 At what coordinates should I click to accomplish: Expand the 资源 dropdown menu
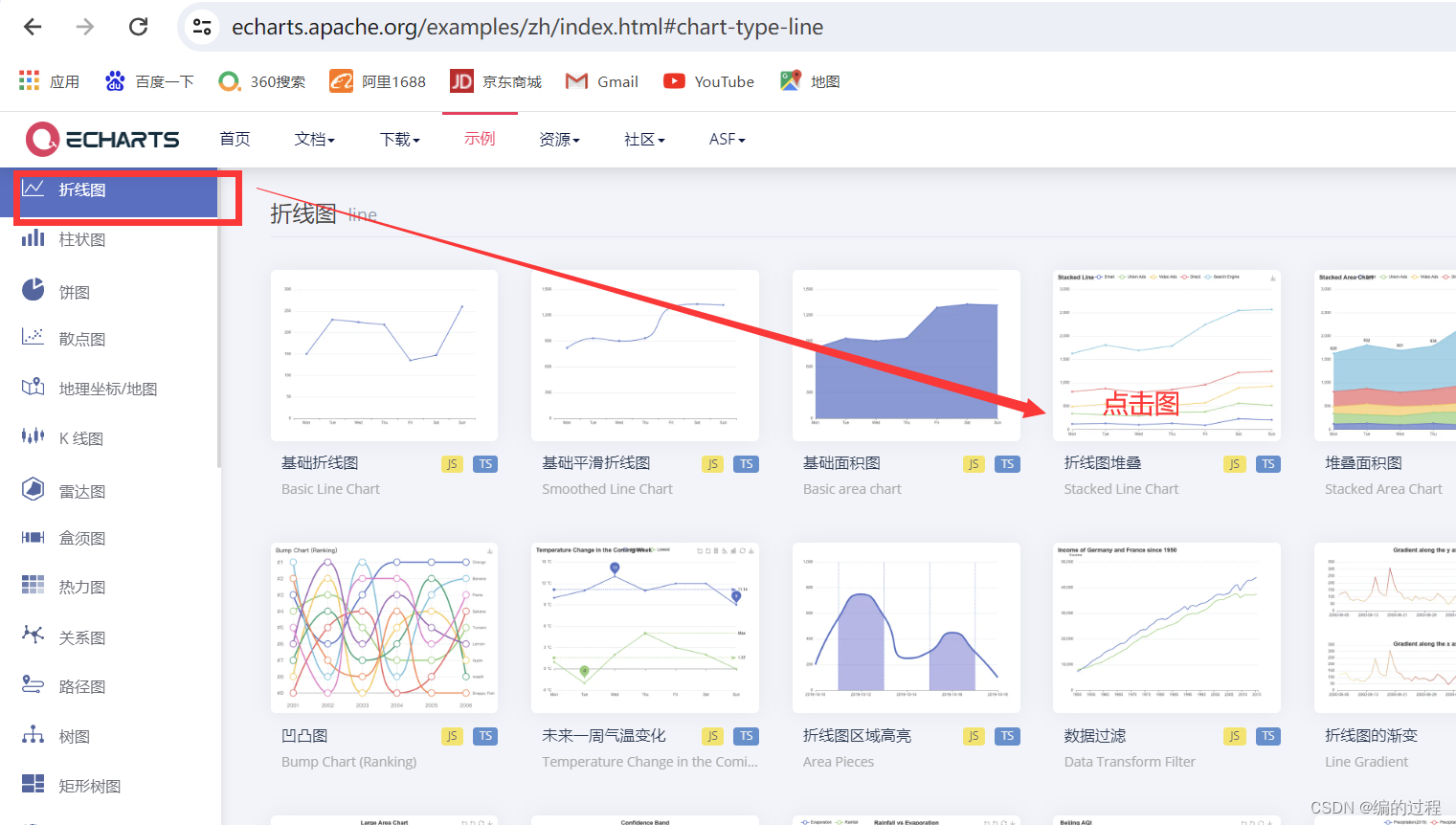pyautogui.click(x=560, y=140)
